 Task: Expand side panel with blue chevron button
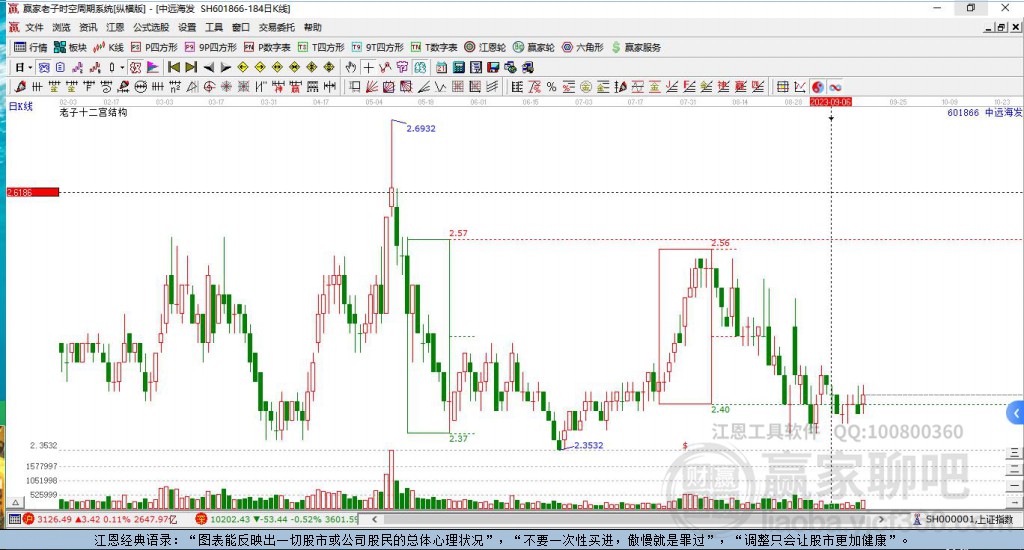pyautogui.click(x=1016, y=413)
